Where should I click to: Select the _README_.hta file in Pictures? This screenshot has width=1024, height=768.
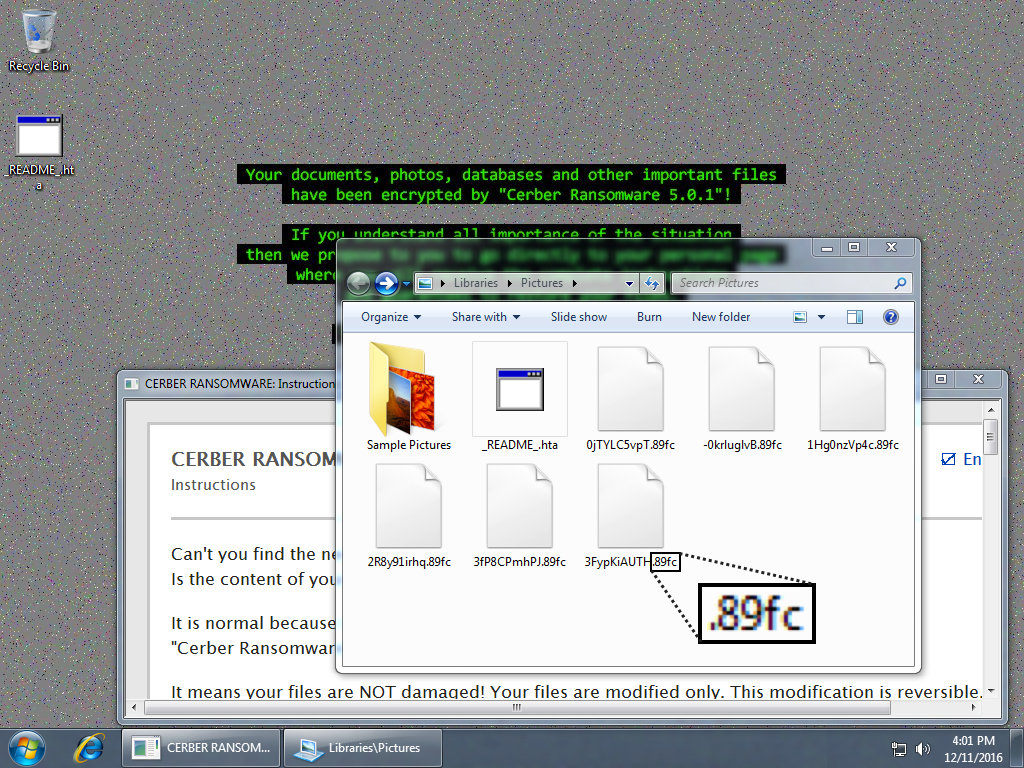pyautogui.click(x=520, y=397)
